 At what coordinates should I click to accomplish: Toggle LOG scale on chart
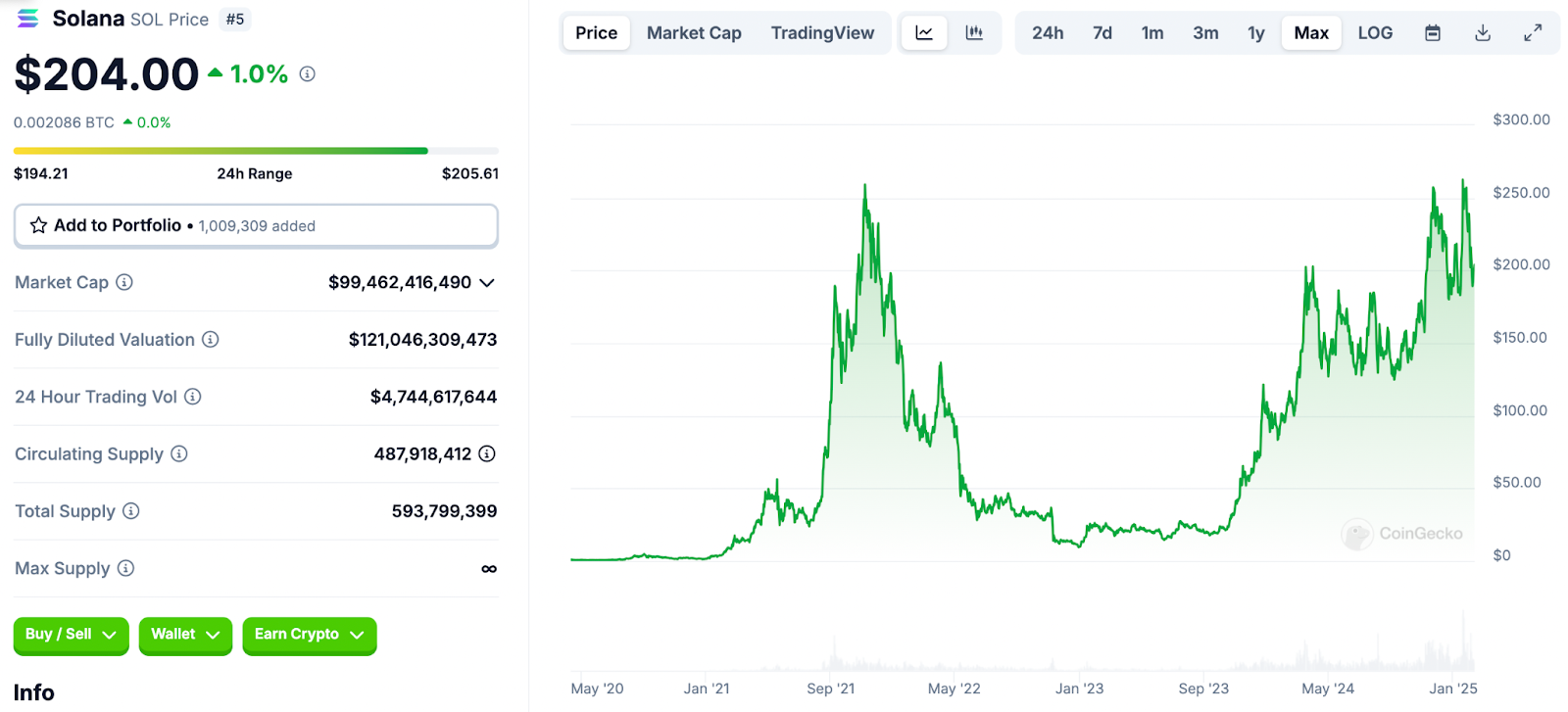pos(1375,32)
